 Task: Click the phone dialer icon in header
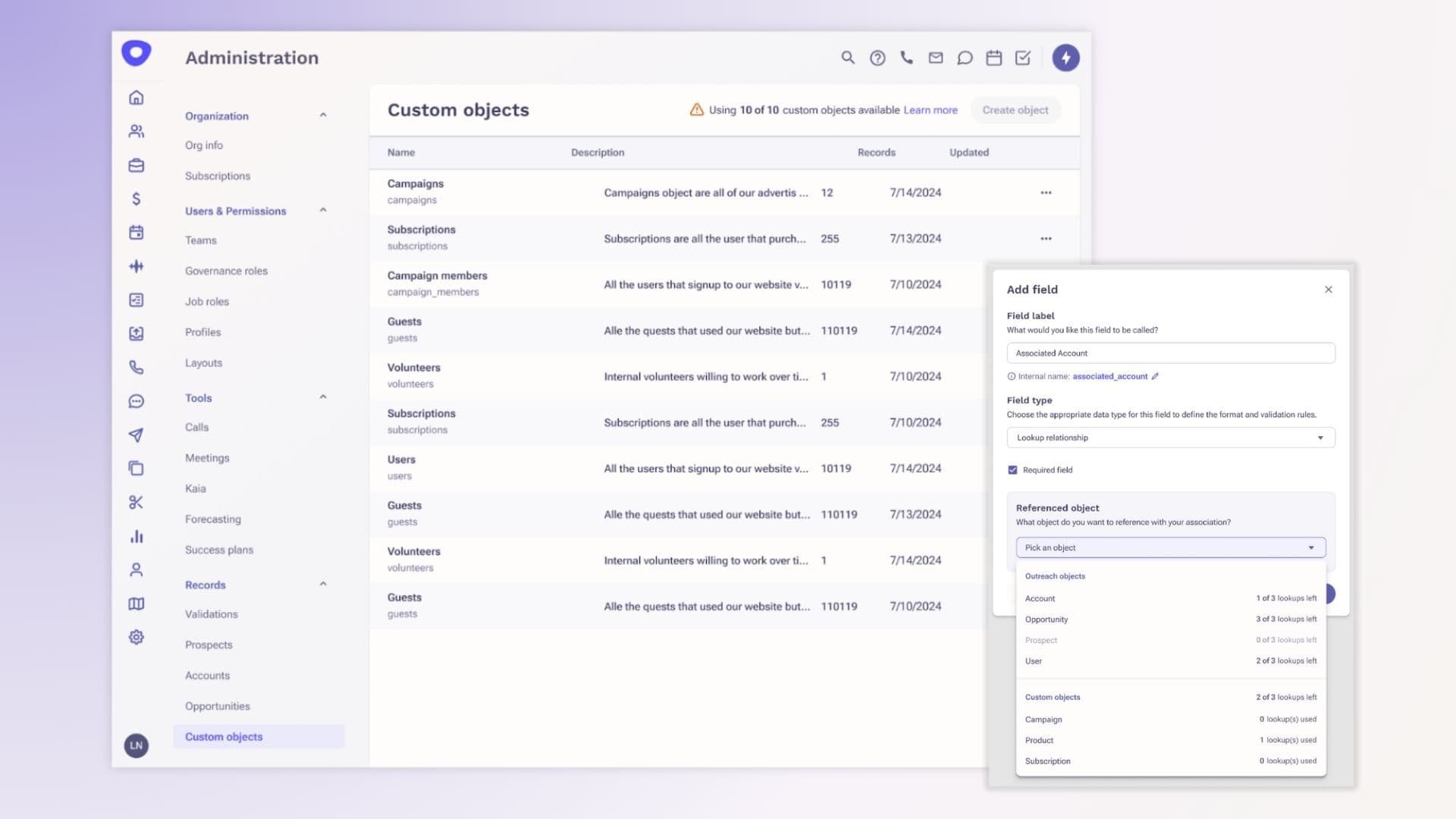pyautogui.click(x=906, y=58)
